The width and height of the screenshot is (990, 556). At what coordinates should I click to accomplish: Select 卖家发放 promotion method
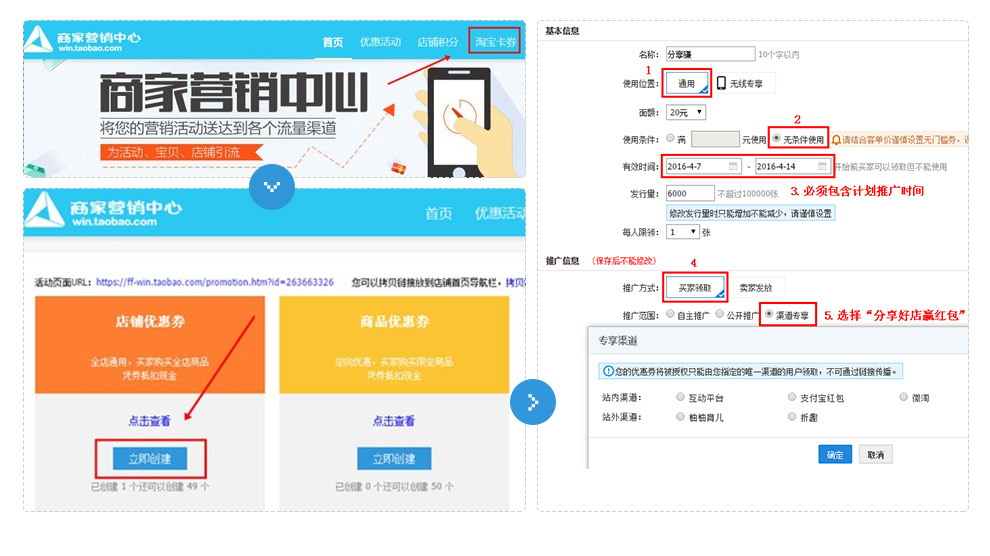[756, 288]
